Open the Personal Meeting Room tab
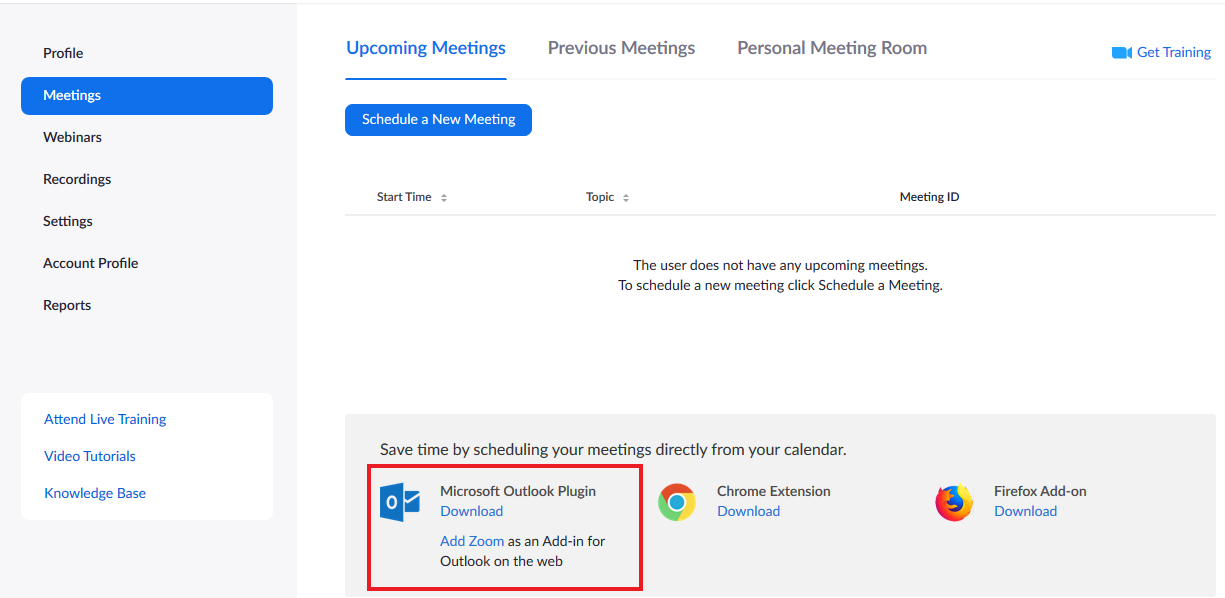The width and height of the screenshot is (1225, 598). [x=832, y=48]
